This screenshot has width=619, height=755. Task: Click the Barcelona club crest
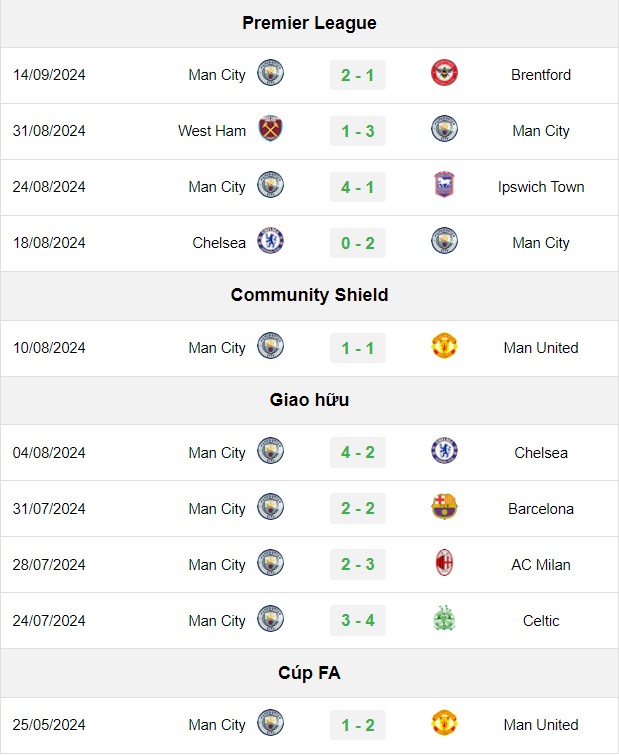pos(444,507)
